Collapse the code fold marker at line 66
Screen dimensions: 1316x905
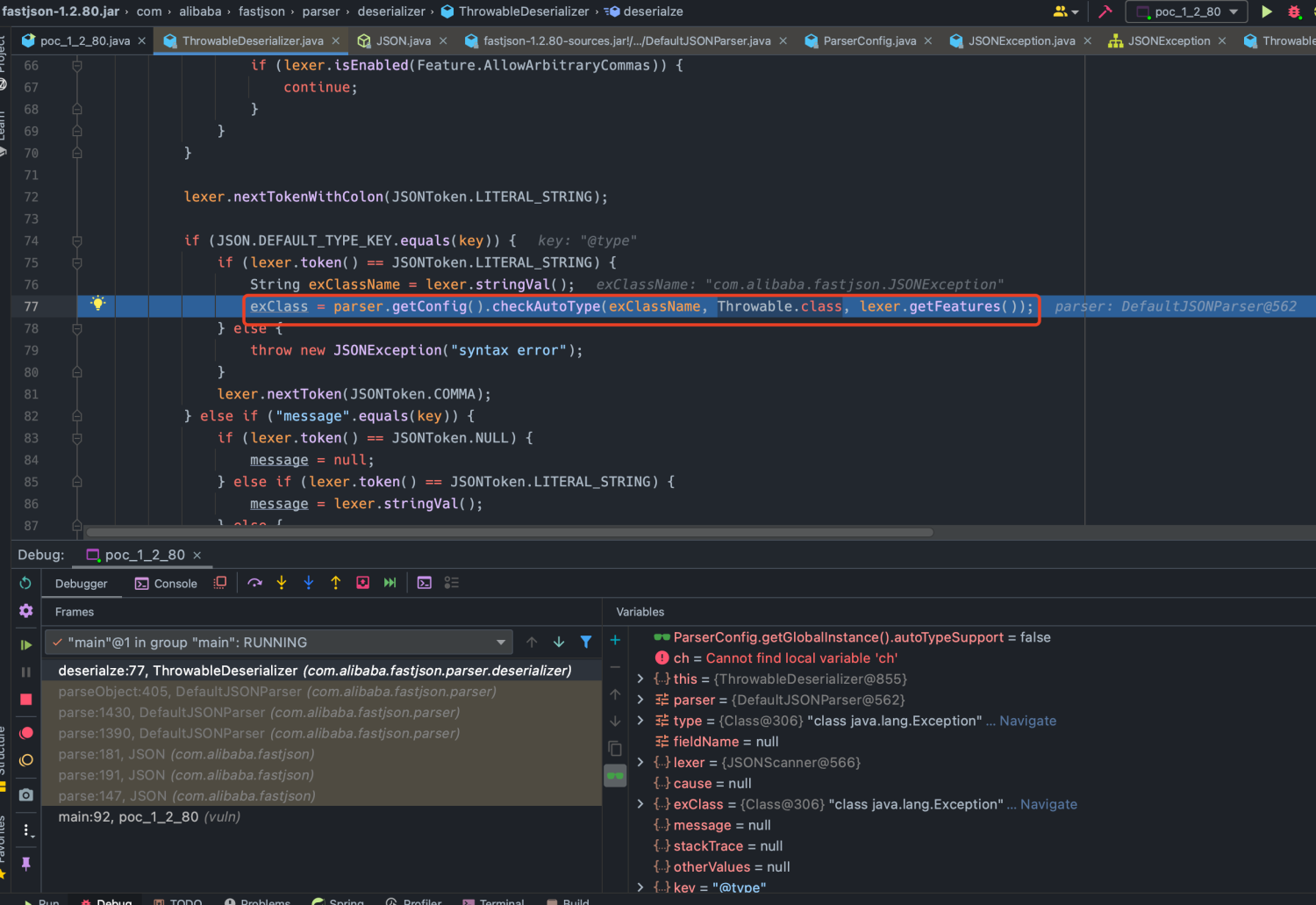(77, 66)
